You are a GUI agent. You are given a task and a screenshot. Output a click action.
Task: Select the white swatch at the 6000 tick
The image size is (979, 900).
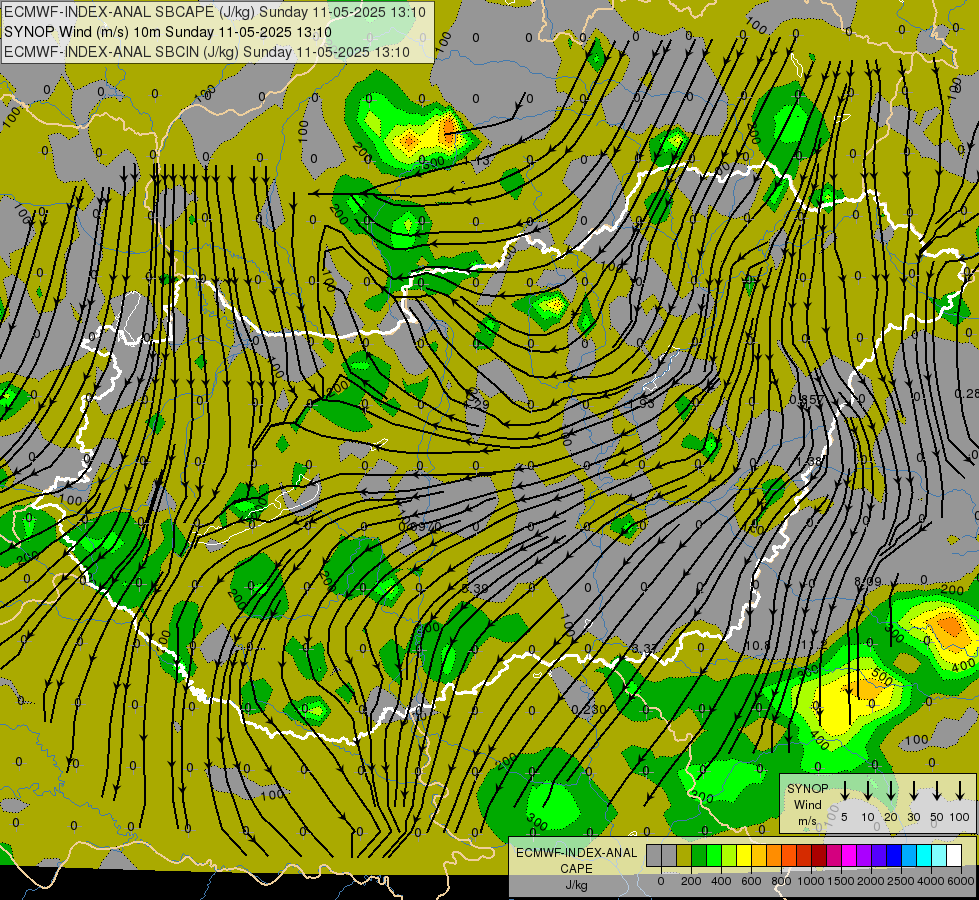955,855
